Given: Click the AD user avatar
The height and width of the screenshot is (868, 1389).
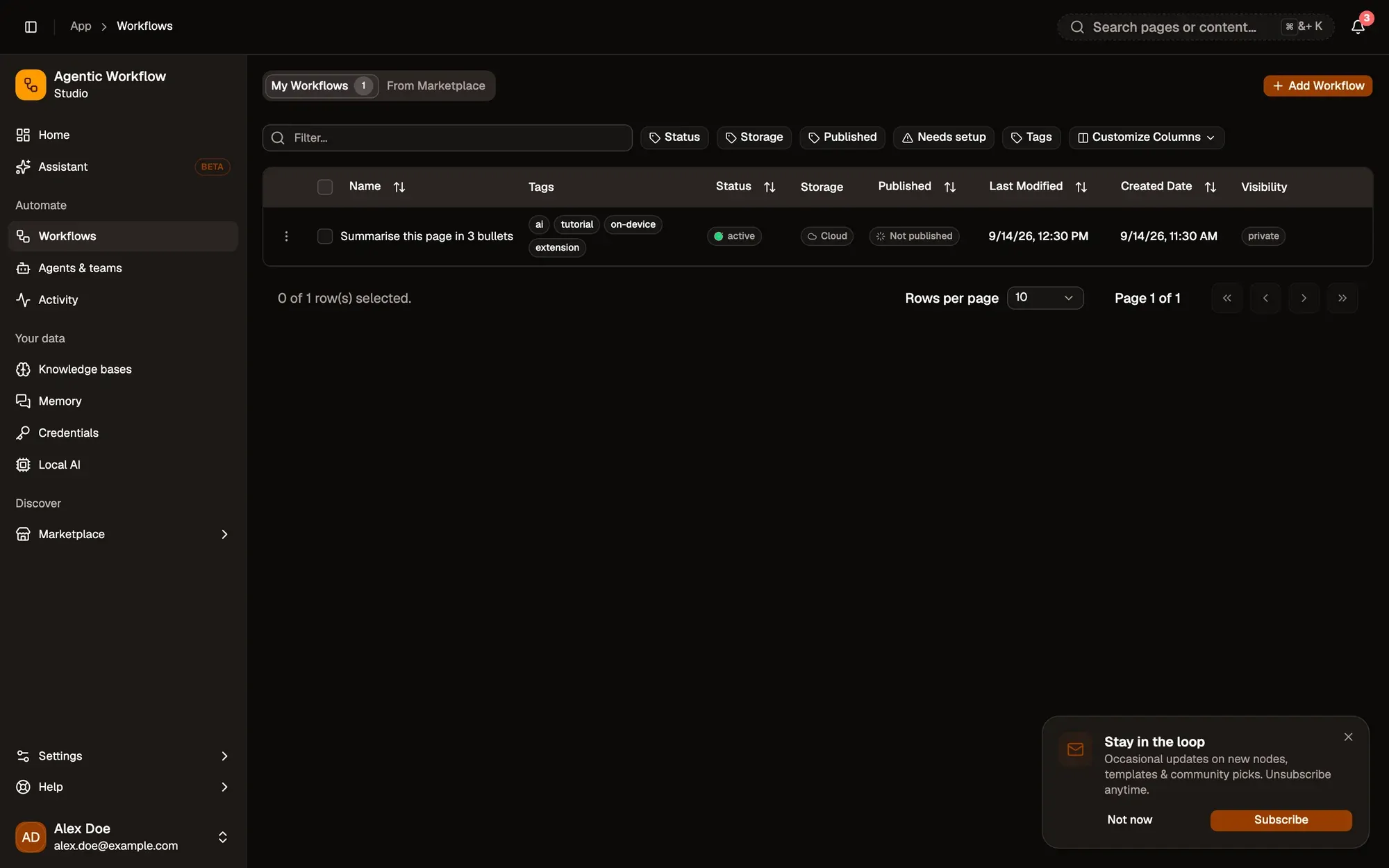Looking at the screenshot, I should [x=31, y=837].
